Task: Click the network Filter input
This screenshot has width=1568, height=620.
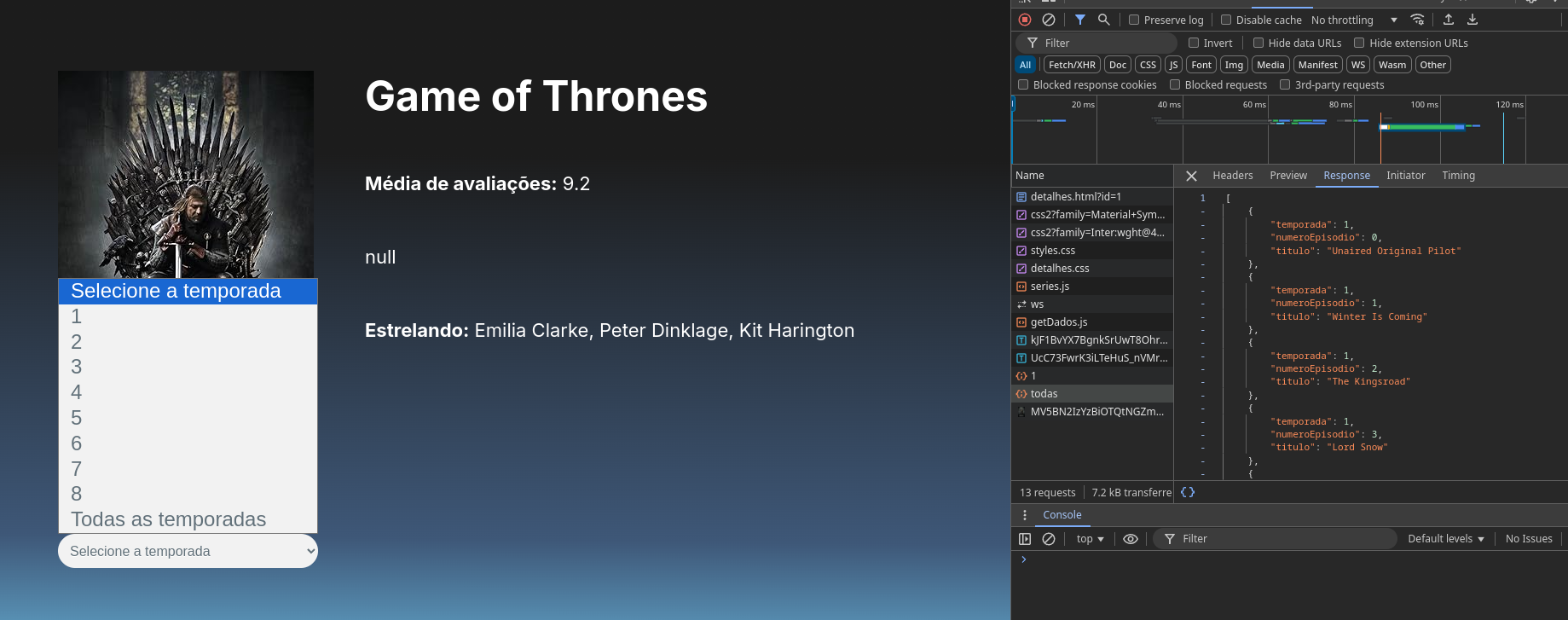Action: 1096,43
